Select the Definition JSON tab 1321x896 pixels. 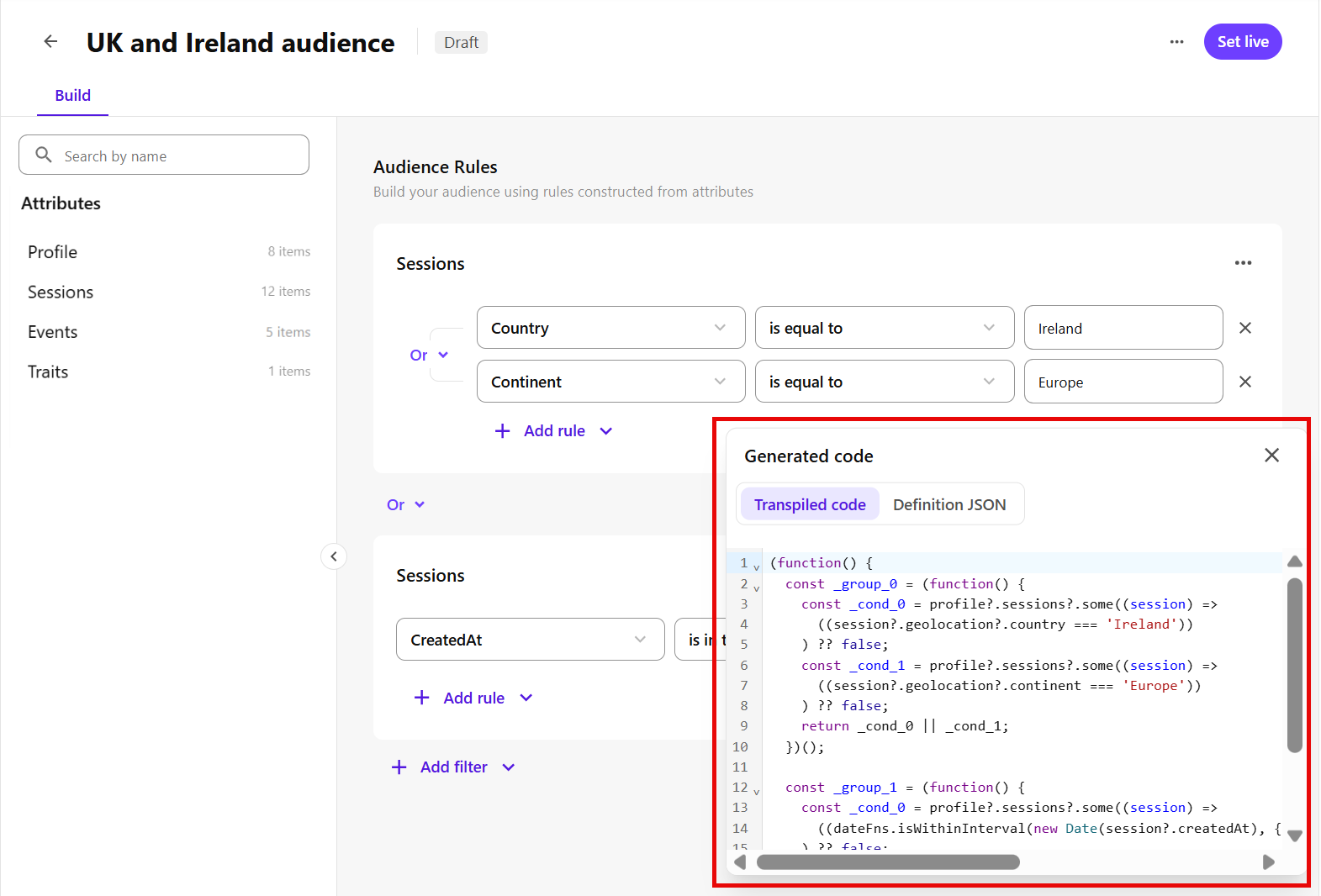(949, 504)
